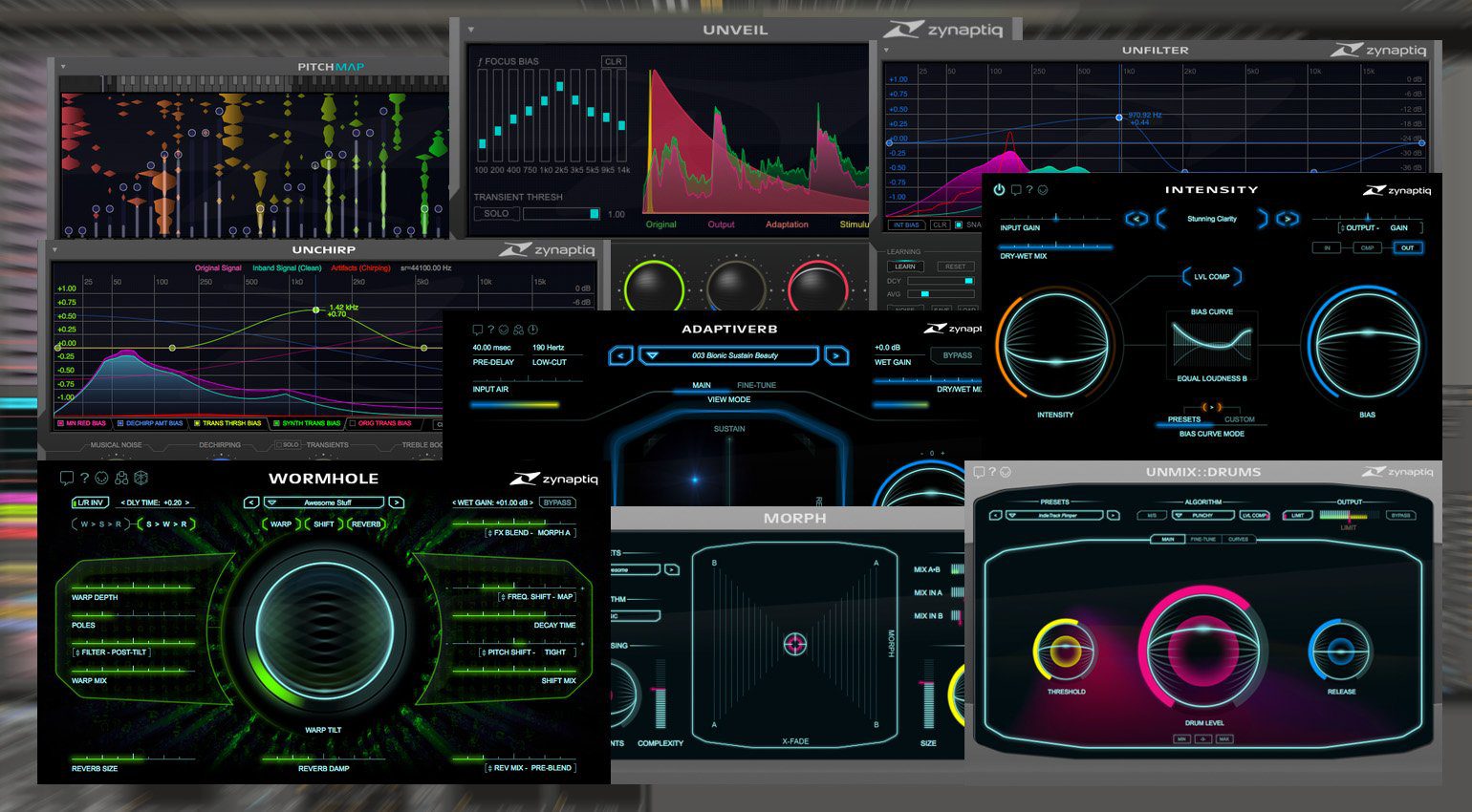The width and height of the screenshot is (1472, 812).
Task: Select CUSTOM bias curve mode in Intensity
Action: pos(1240,419)
